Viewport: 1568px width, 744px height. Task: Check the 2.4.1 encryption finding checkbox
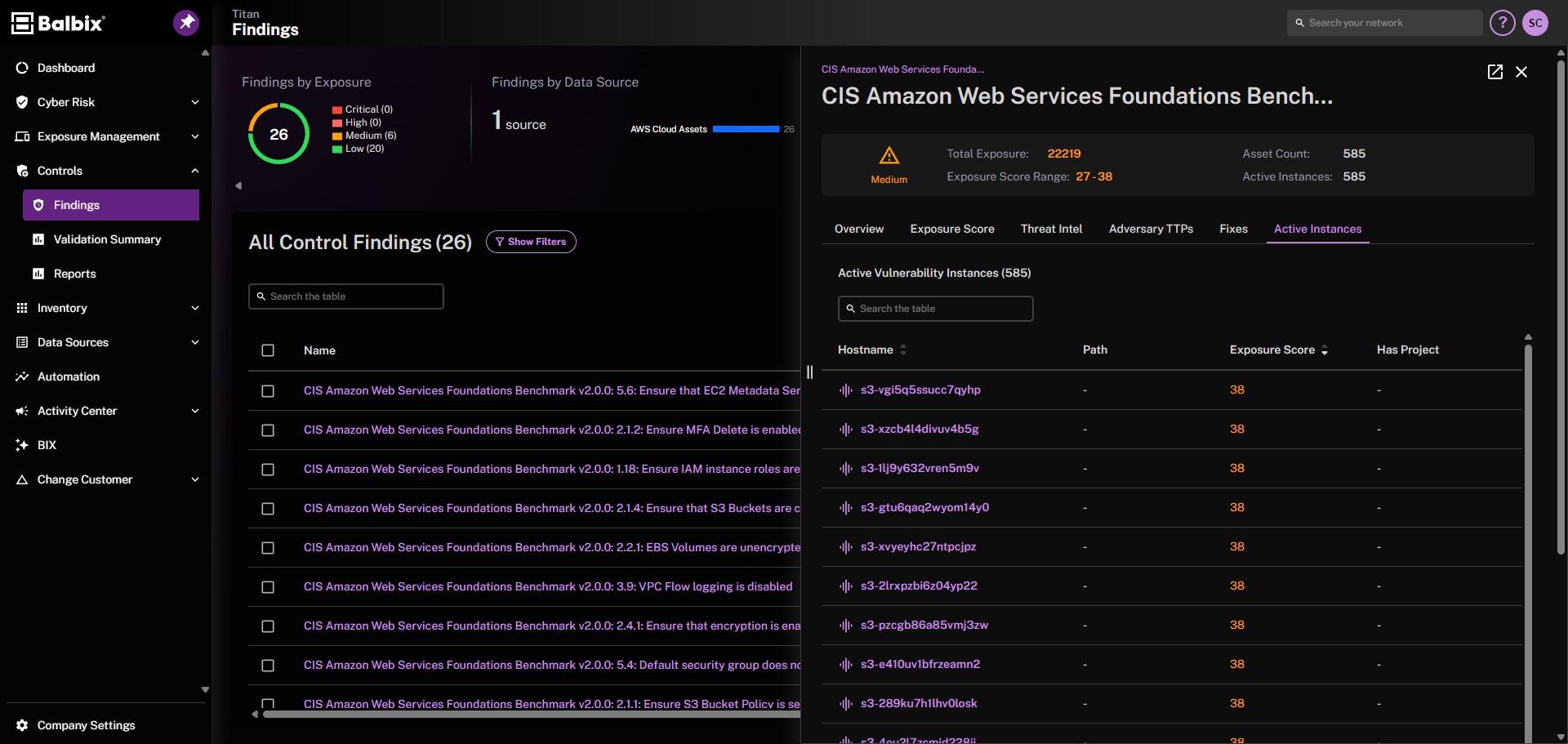268,626
